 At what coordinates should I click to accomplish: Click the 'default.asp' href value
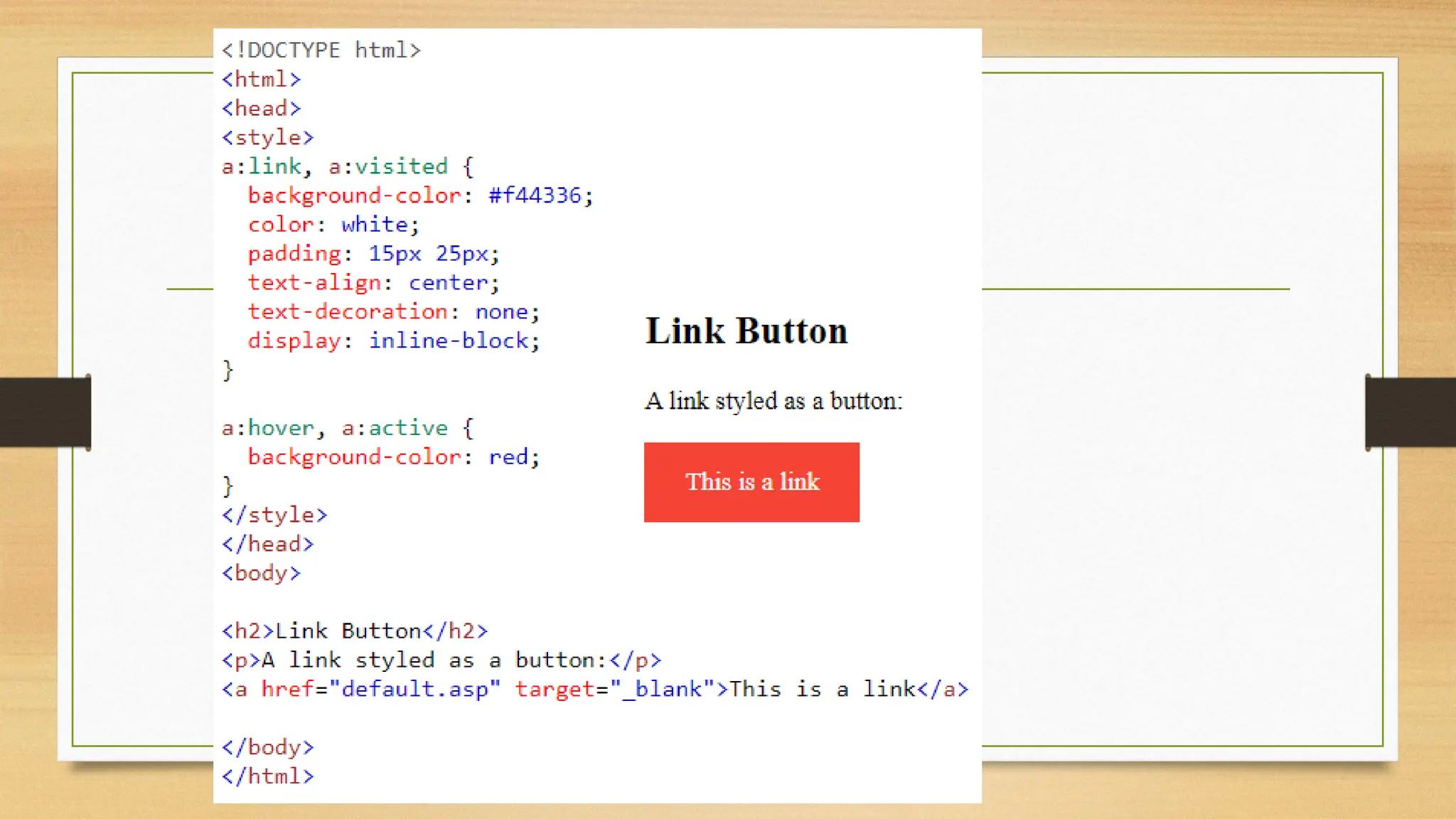click(414, 689)
